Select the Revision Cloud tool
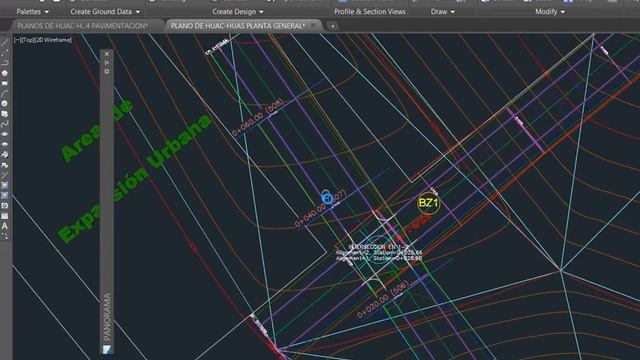The height and width of the screenshot is (360, 640). (x=4, y=114)
